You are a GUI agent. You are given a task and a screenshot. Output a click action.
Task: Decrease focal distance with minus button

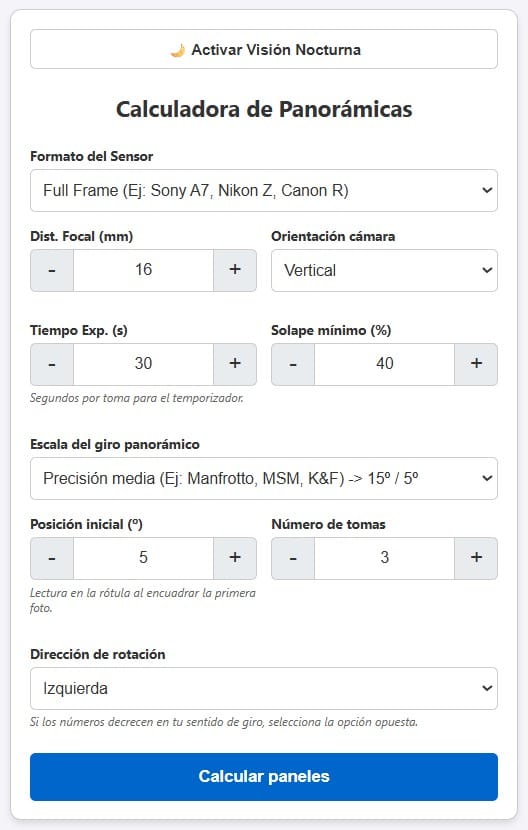point(52,270)
